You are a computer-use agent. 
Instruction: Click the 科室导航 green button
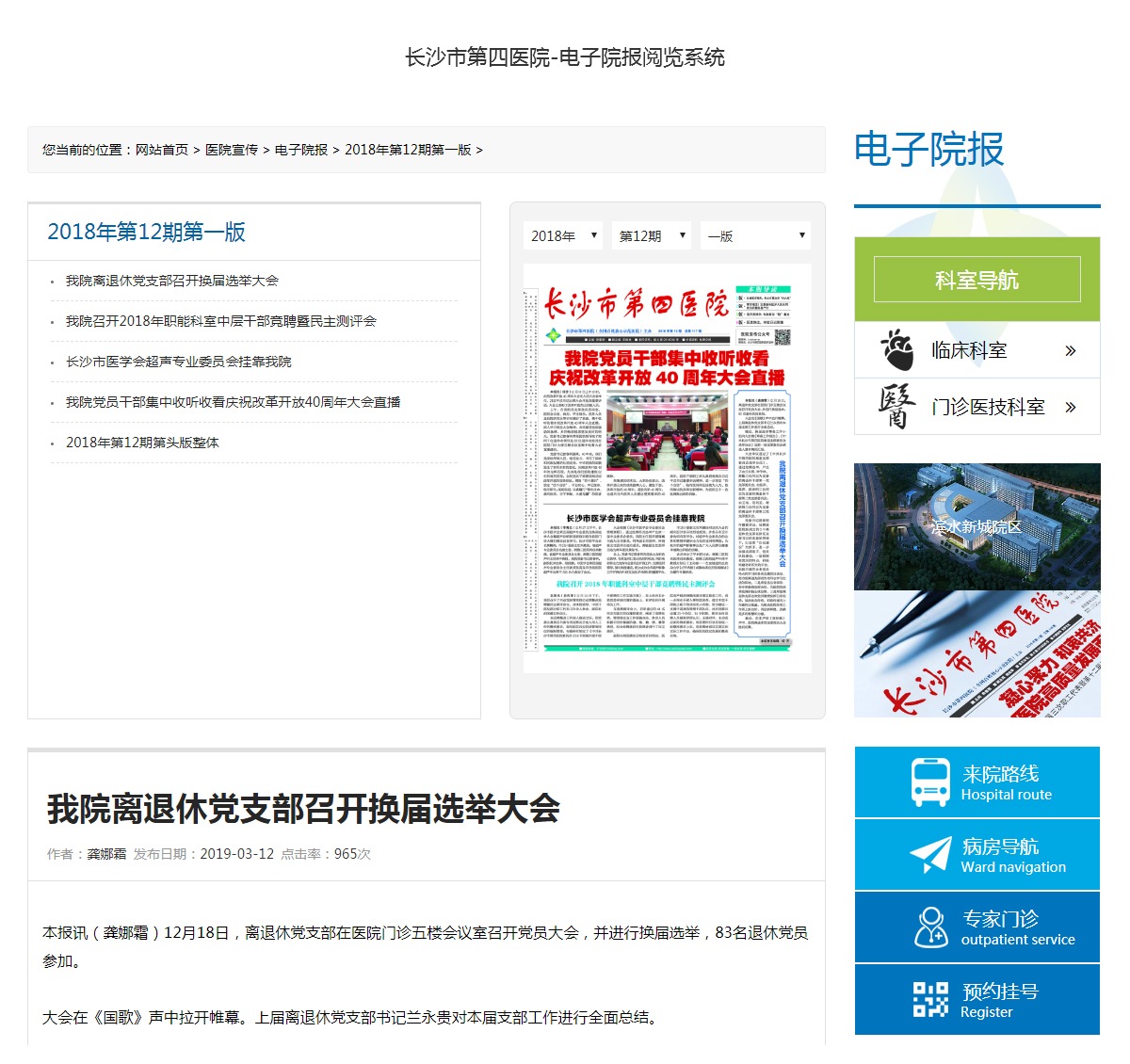977,280
